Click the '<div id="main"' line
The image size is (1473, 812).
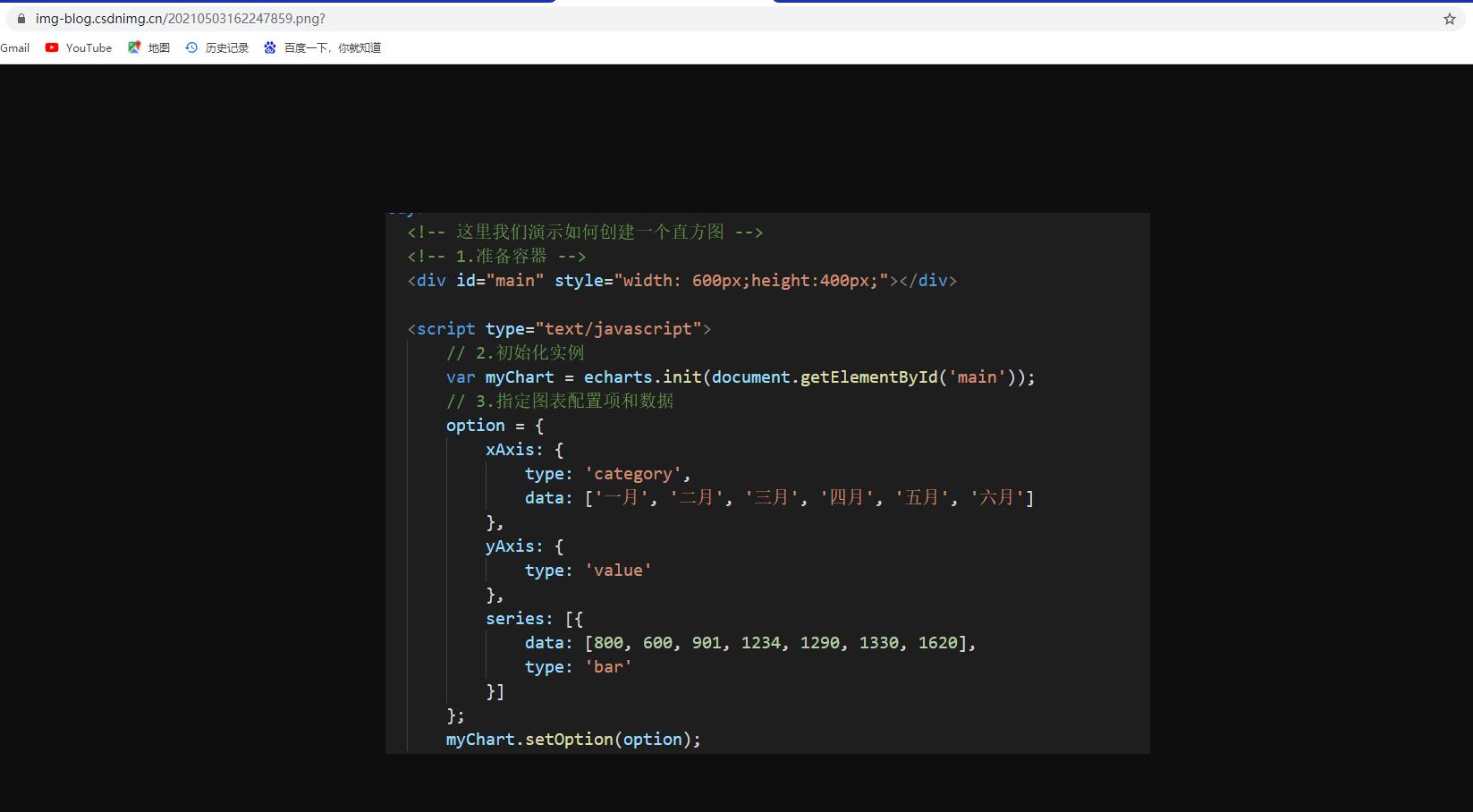click(x=681, y=281)
